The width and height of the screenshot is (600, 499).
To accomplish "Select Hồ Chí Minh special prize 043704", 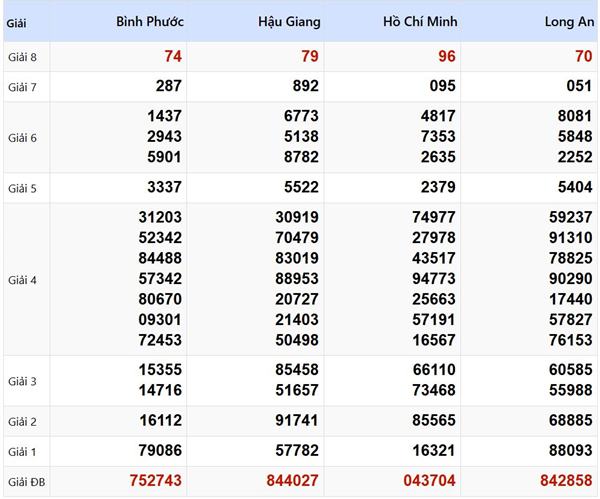I will click(x=429, y=481).
